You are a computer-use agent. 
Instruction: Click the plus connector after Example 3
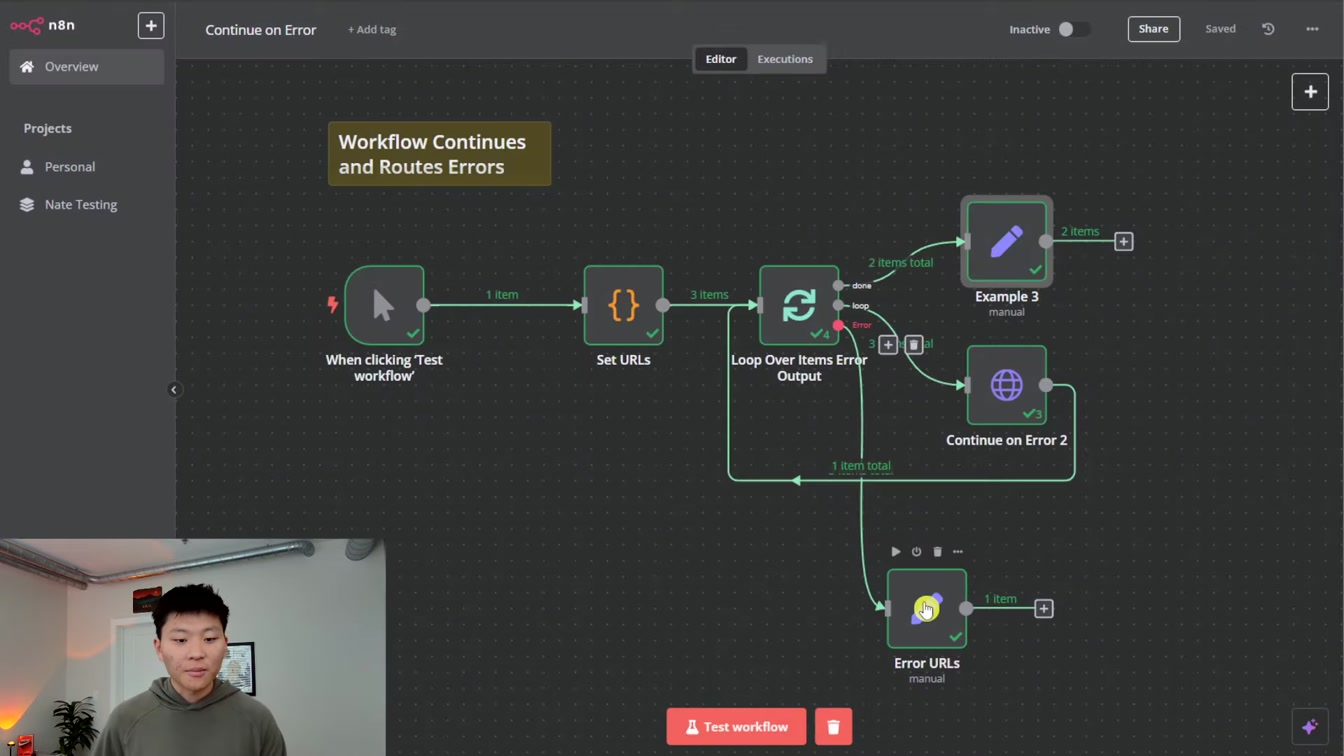pos(1124,241)
